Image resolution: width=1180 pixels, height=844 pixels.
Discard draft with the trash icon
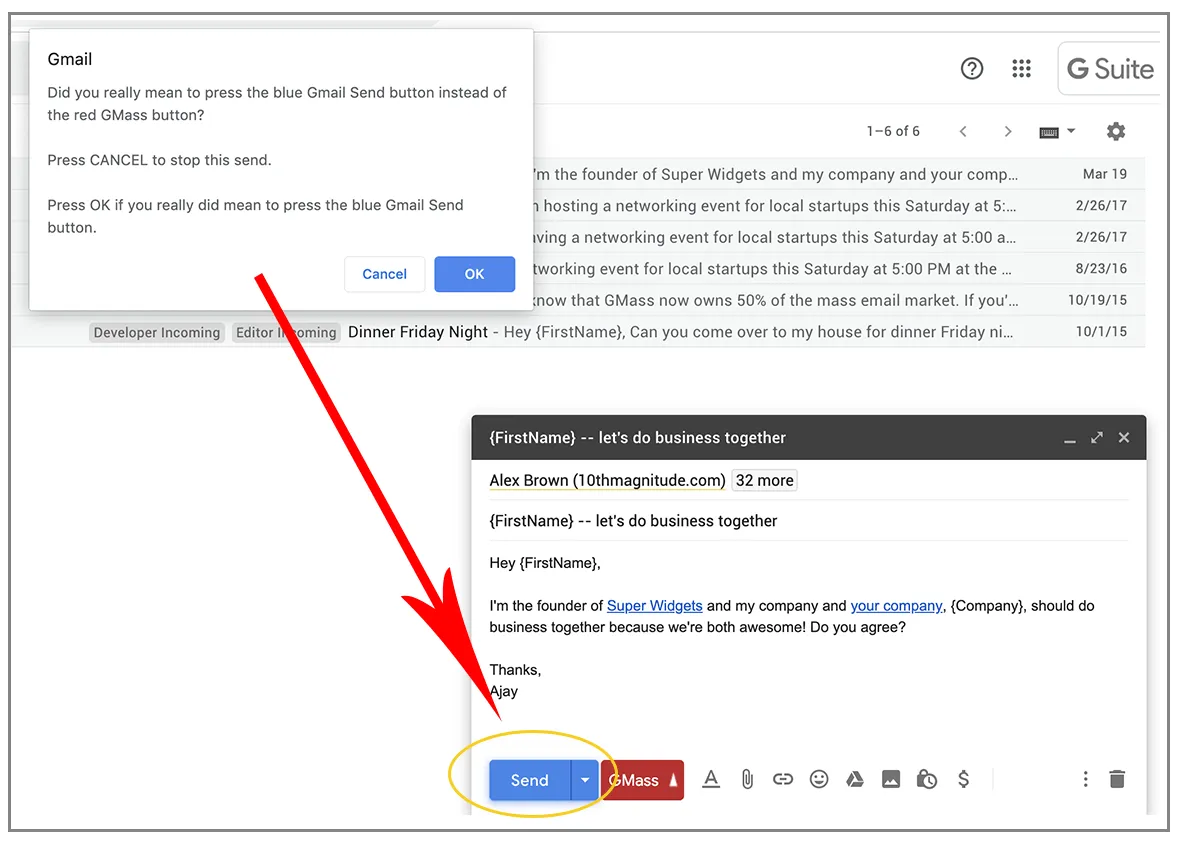[1118, 780]
